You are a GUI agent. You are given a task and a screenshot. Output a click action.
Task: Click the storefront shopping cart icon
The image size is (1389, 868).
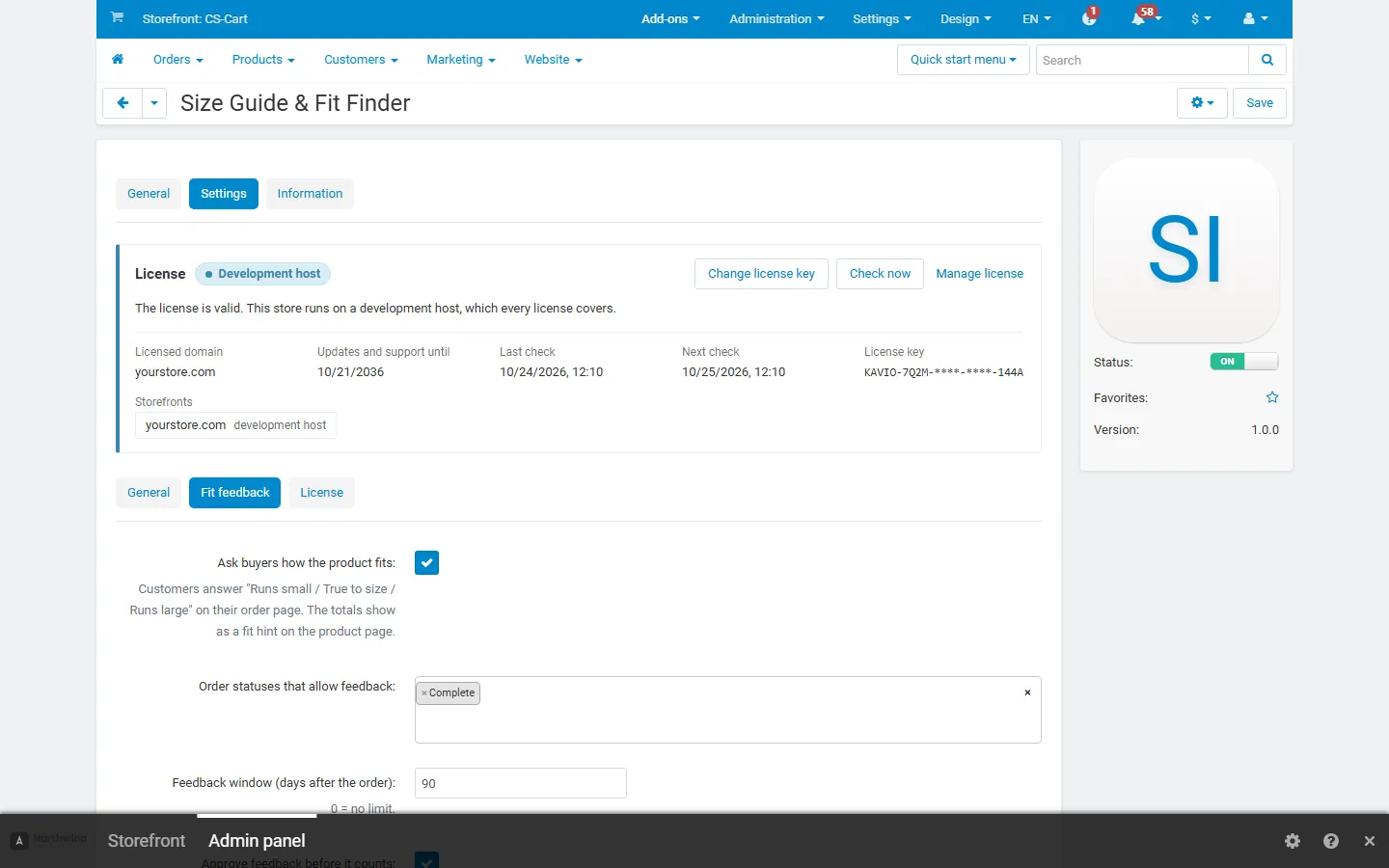117,17
